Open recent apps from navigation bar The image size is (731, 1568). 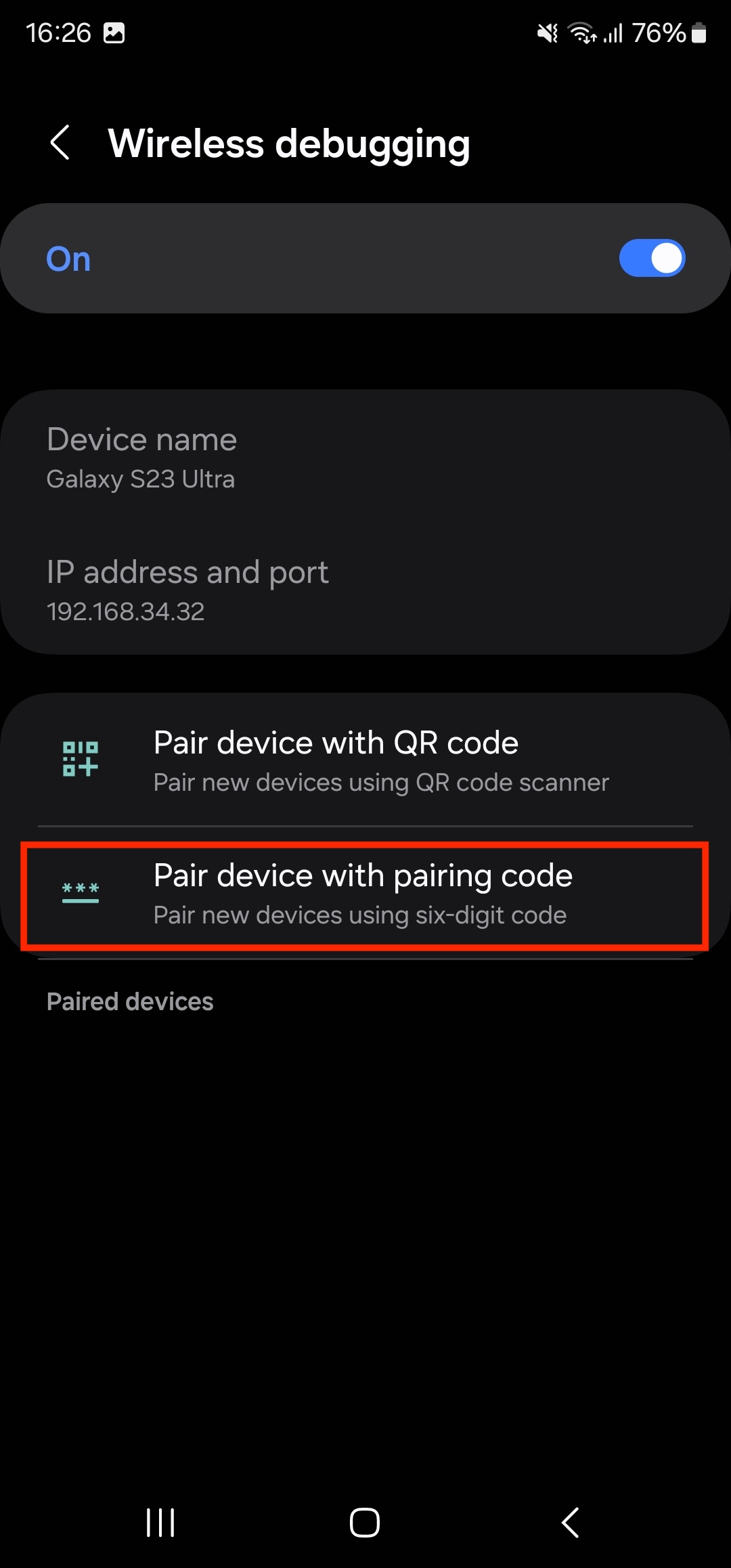coord(160,1523)
